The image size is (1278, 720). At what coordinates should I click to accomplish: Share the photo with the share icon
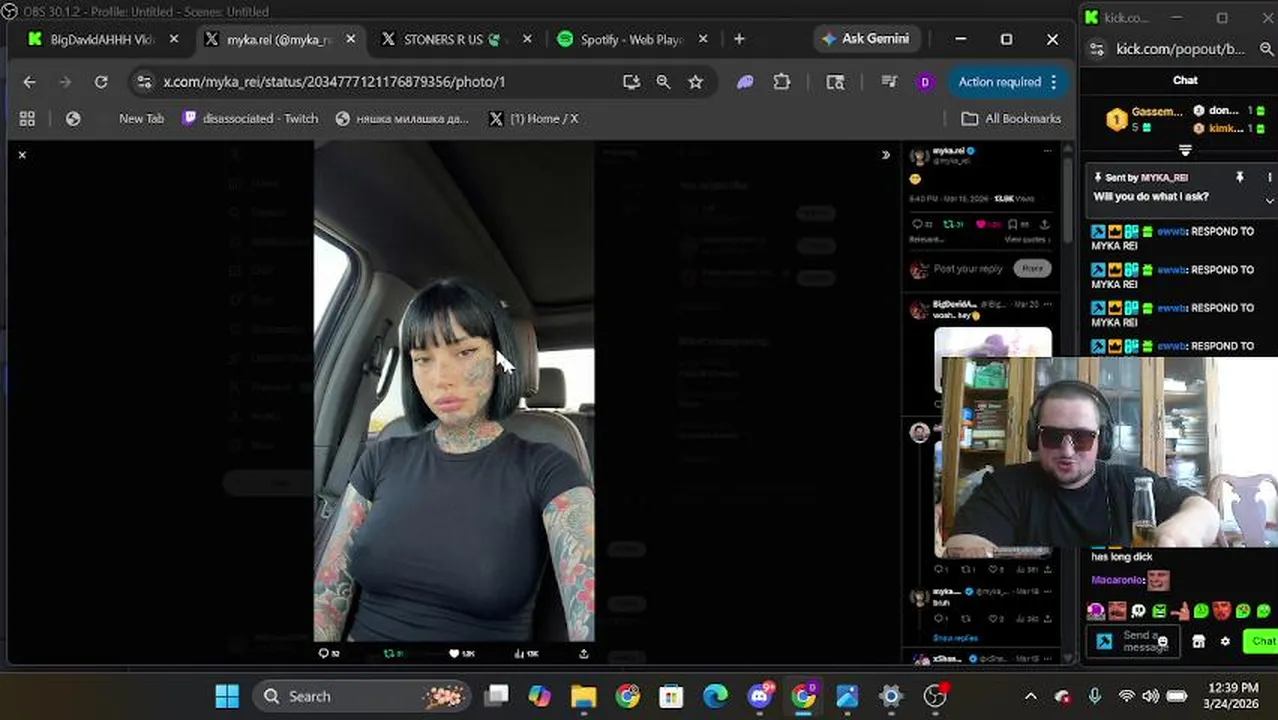pyautogui.click(x=583, y=653)
